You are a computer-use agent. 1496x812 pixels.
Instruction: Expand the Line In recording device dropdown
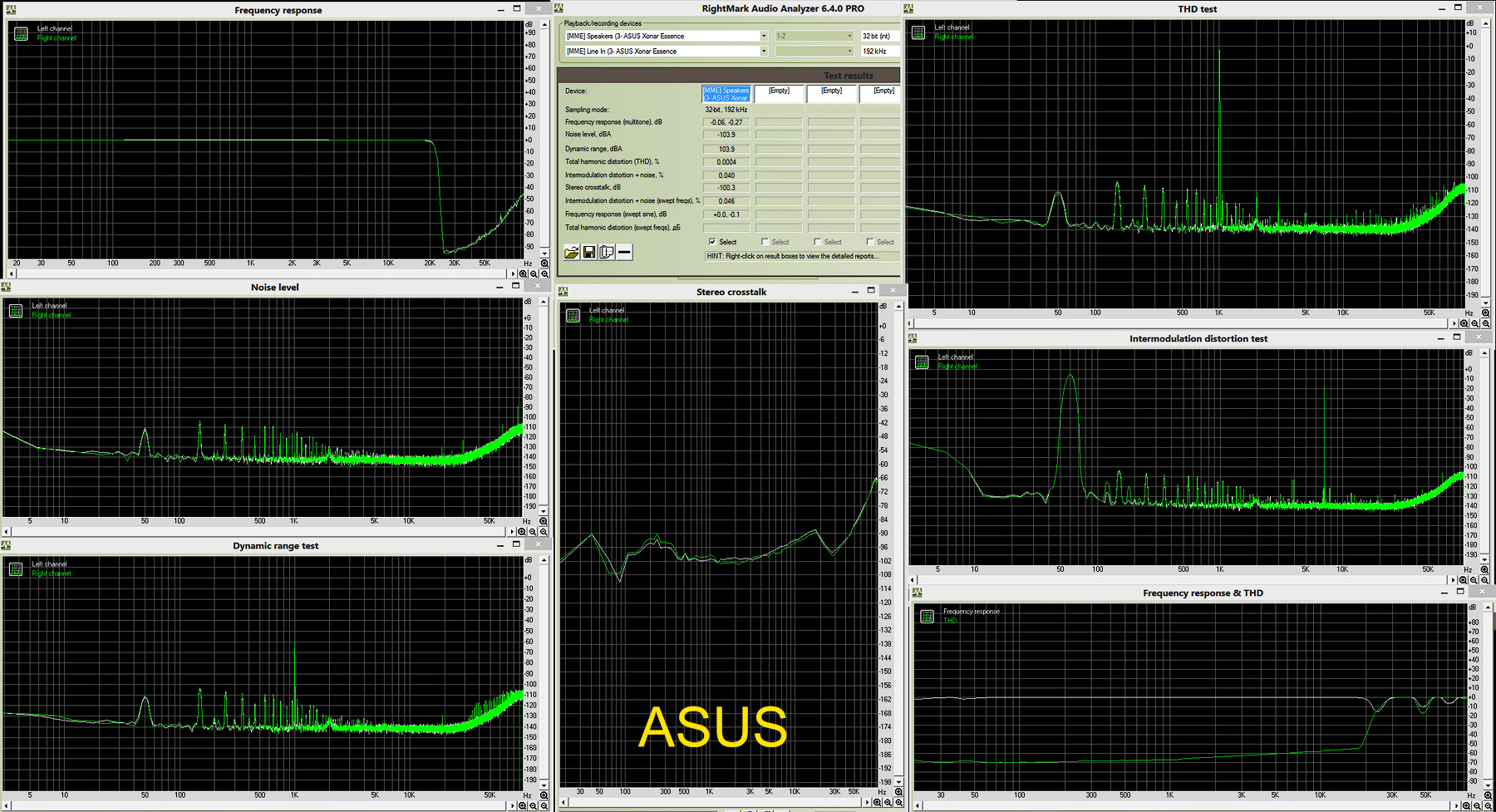click(x=764, y=51)
